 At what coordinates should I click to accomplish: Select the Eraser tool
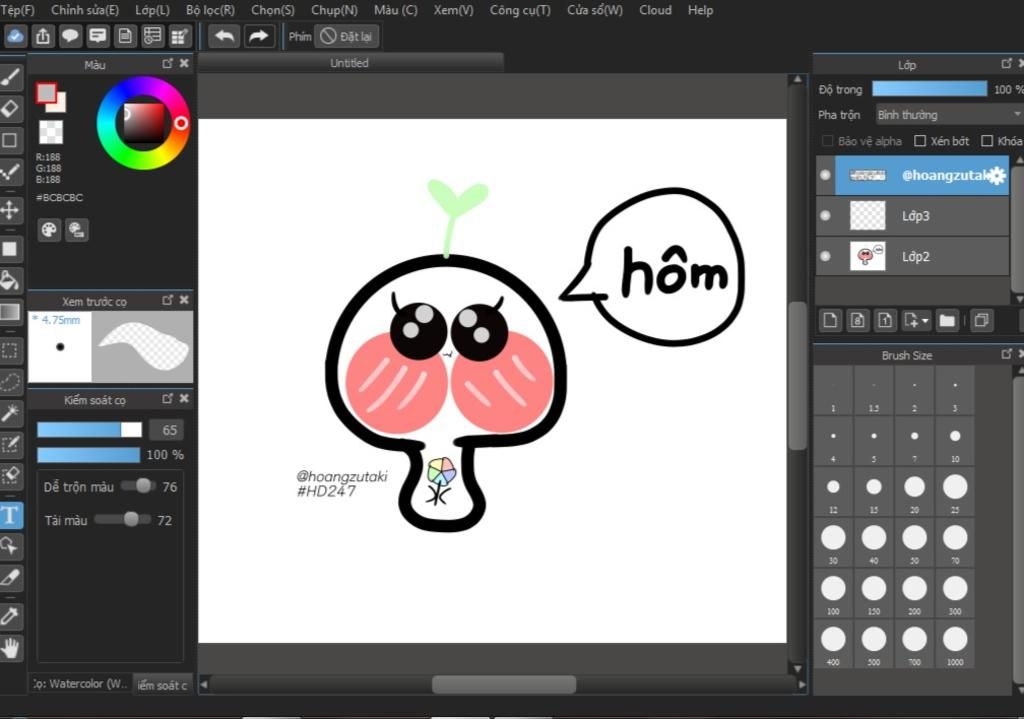click(11, 108)
